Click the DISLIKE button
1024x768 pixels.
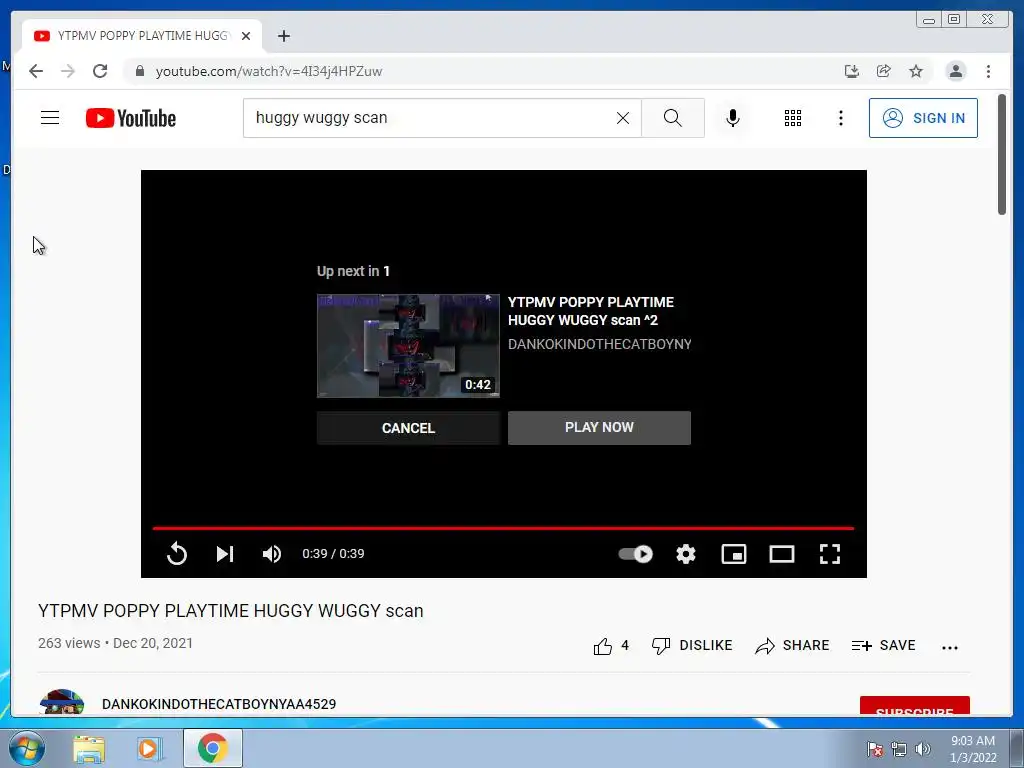click(x=692, y=646)
